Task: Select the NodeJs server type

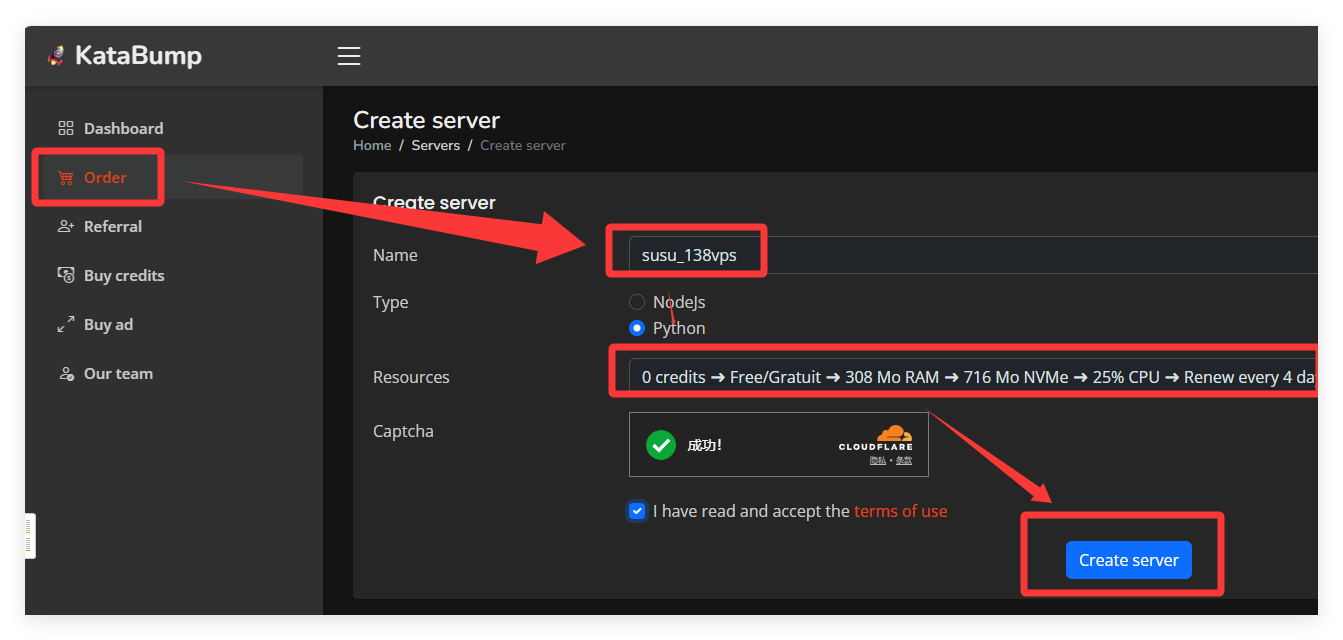Action: pyautogui.click(x=637, y=302)
